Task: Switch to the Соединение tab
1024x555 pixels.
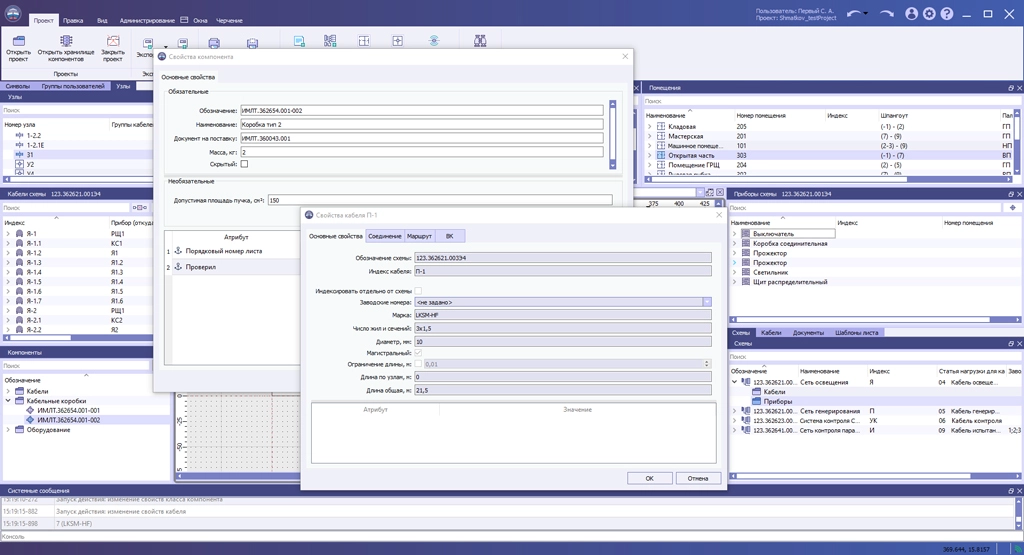Action: coord(385,236)
